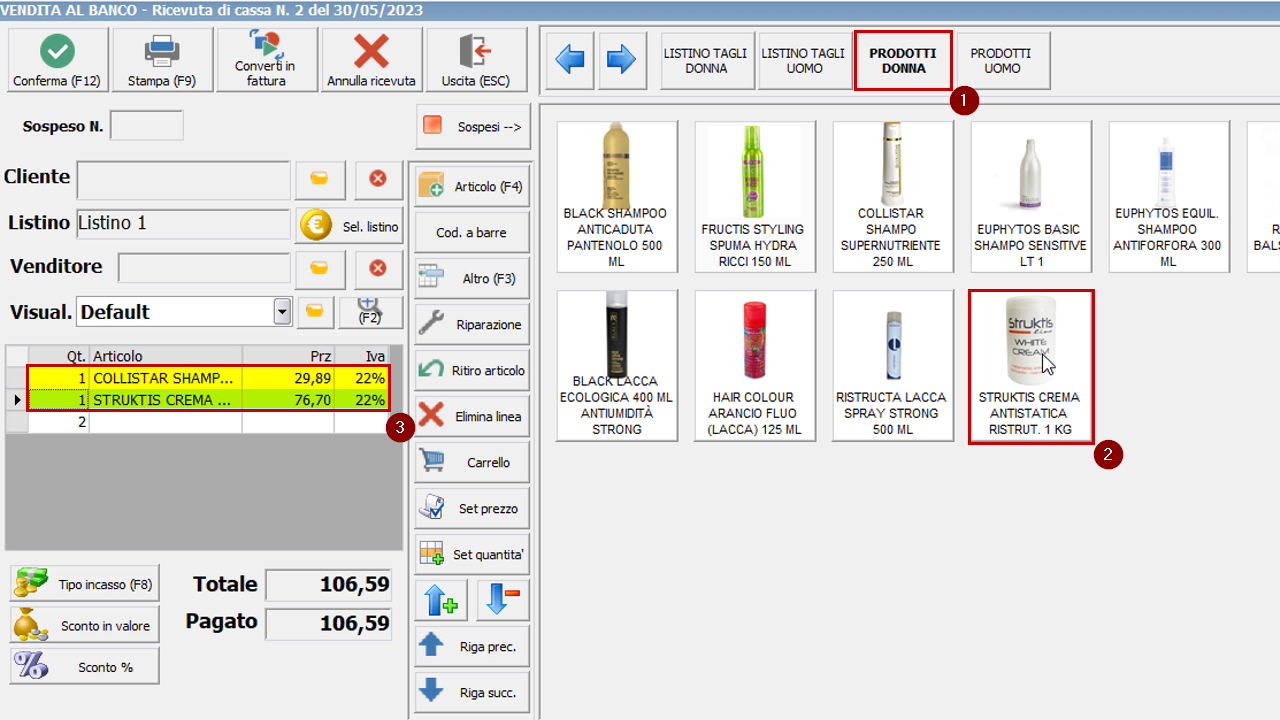Increase quantity with the up-arrow plus button
This screenshot has width=1280, height=720.
[x=441, y=601]
